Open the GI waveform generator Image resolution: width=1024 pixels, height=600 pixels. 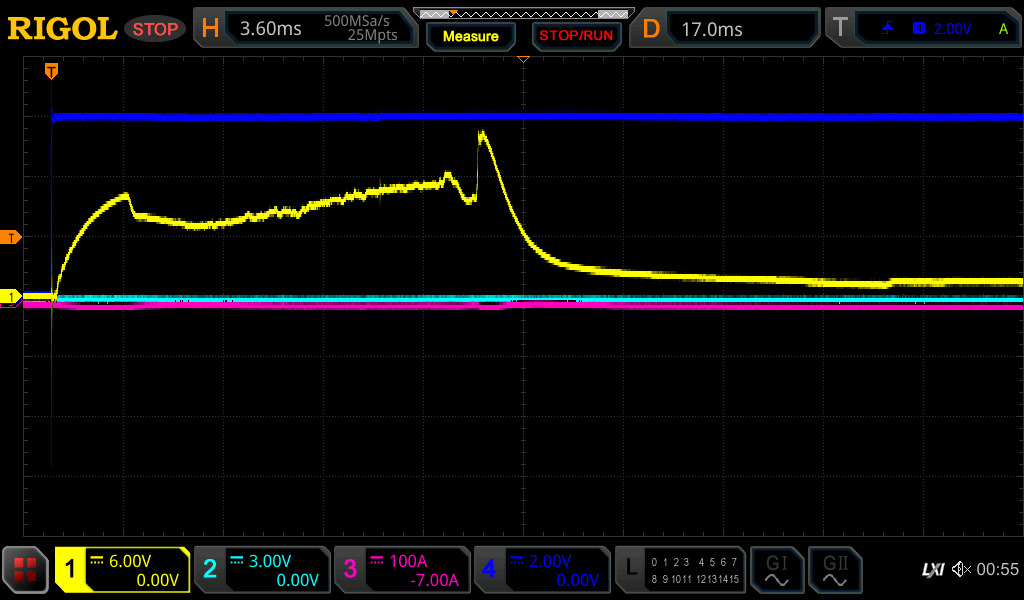[776, 570]
